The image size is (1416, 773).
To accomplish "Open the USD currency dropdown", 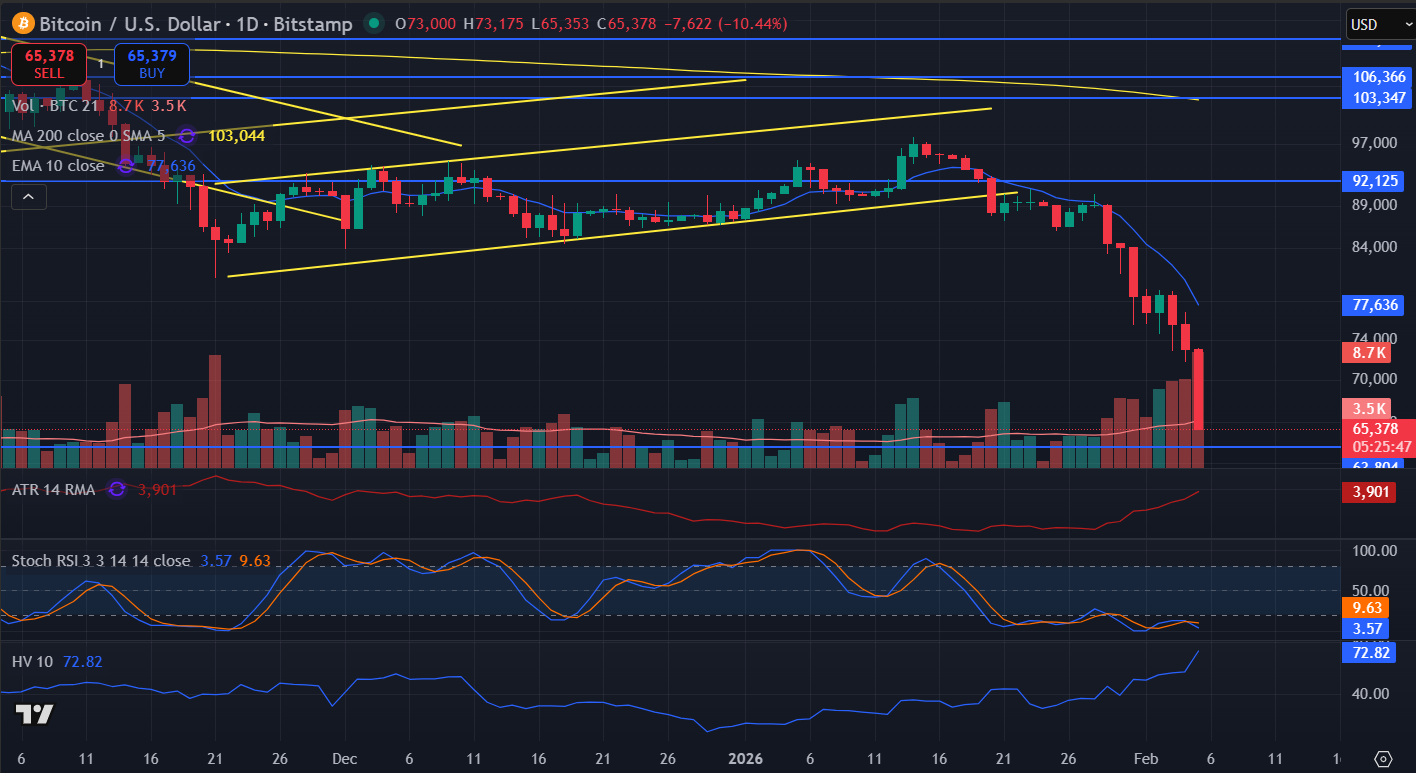I will click(x=1375, y=24).
